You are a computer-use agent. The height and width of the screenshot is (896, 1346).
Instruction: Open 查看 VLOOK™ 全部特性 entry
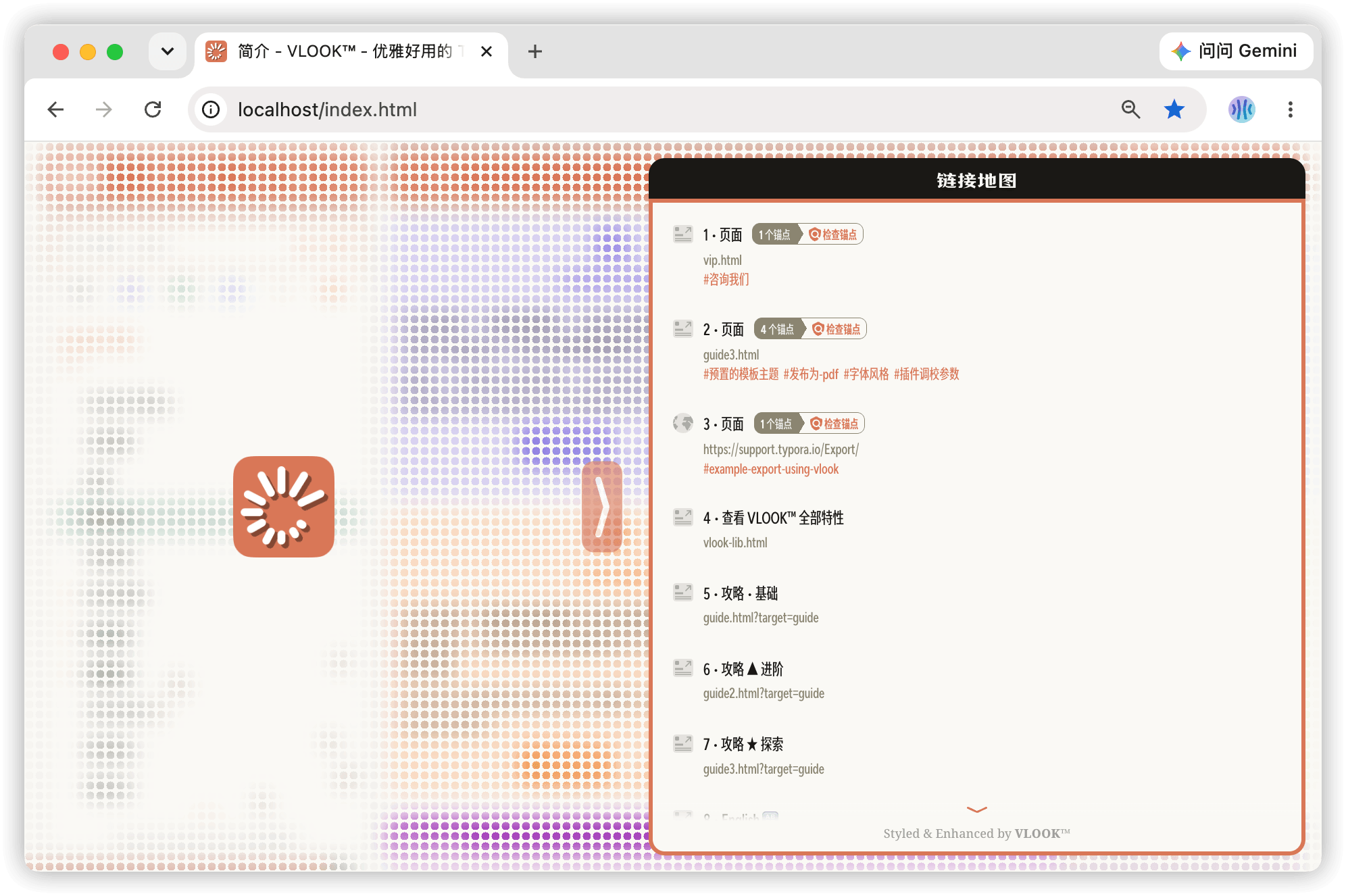(x=774, y=518)
